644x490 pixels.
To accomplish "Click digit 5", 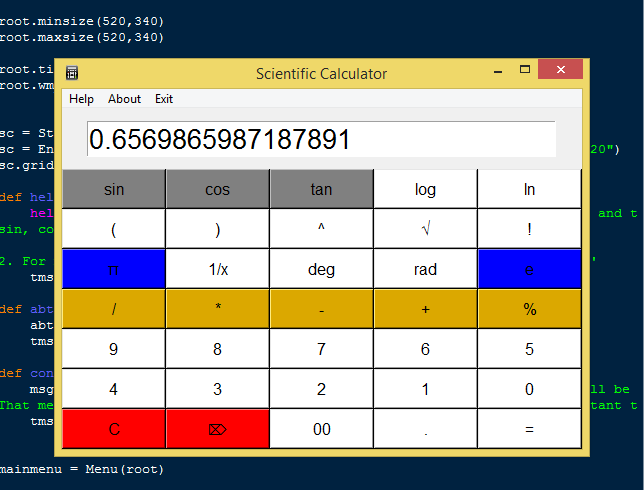I will point(529,349).
